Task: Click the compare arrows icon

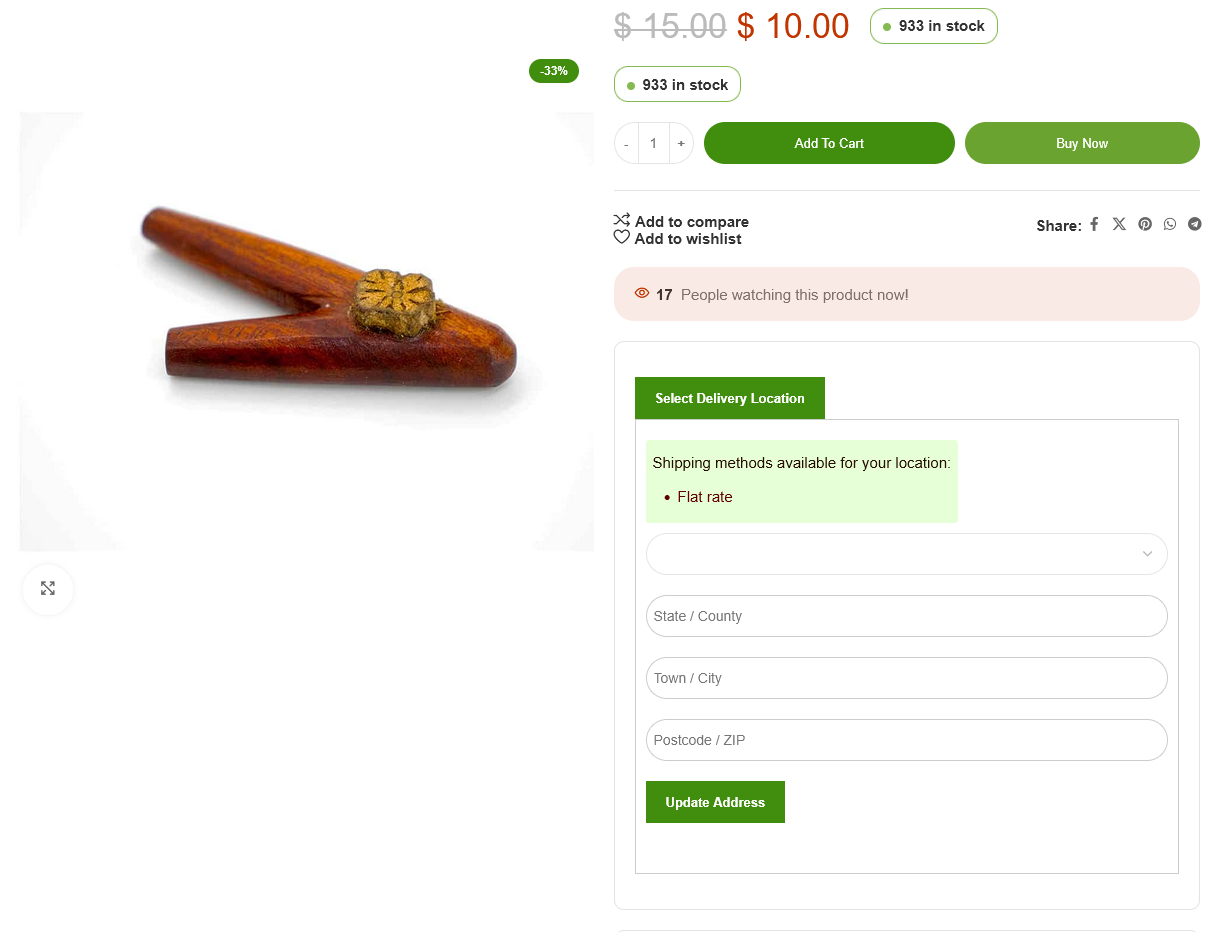Action: [x=622, y=221]
